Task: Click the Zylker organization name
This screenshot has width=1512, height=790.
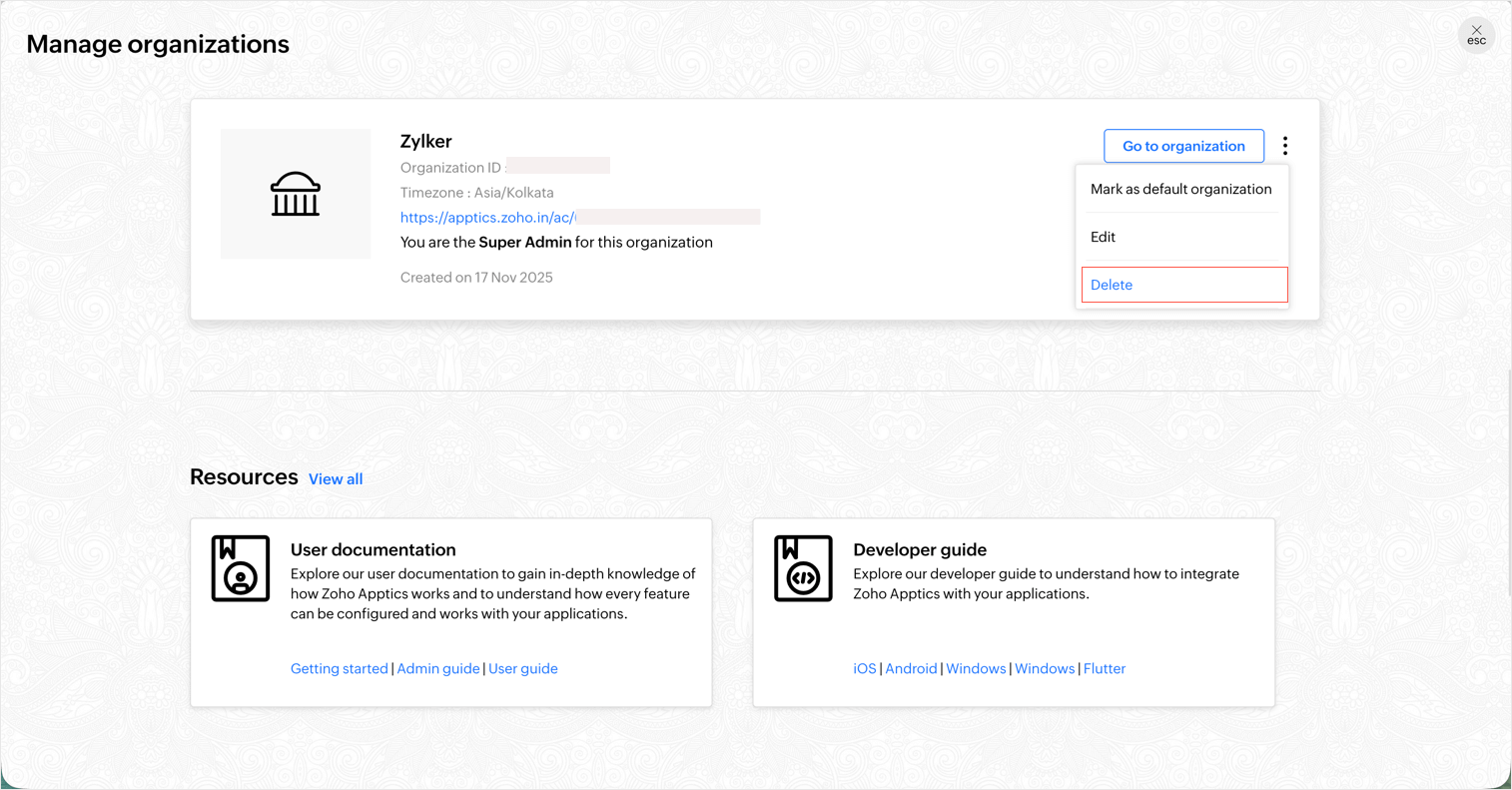Action: coord(426,141)
